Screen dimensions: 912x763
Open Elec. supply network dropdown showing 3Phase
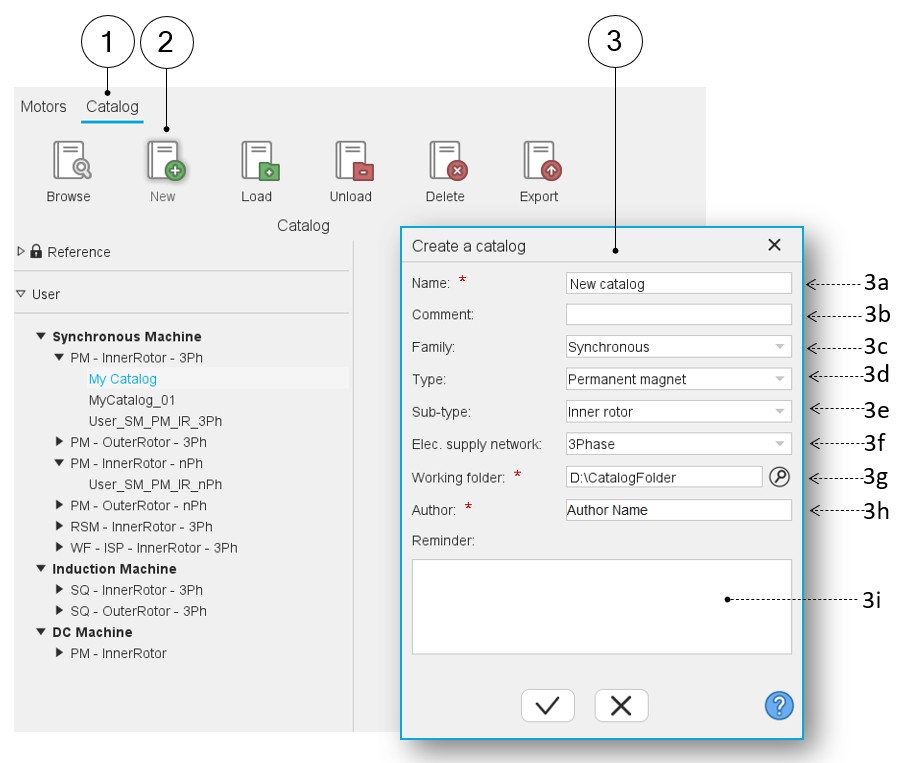point(678,444)
